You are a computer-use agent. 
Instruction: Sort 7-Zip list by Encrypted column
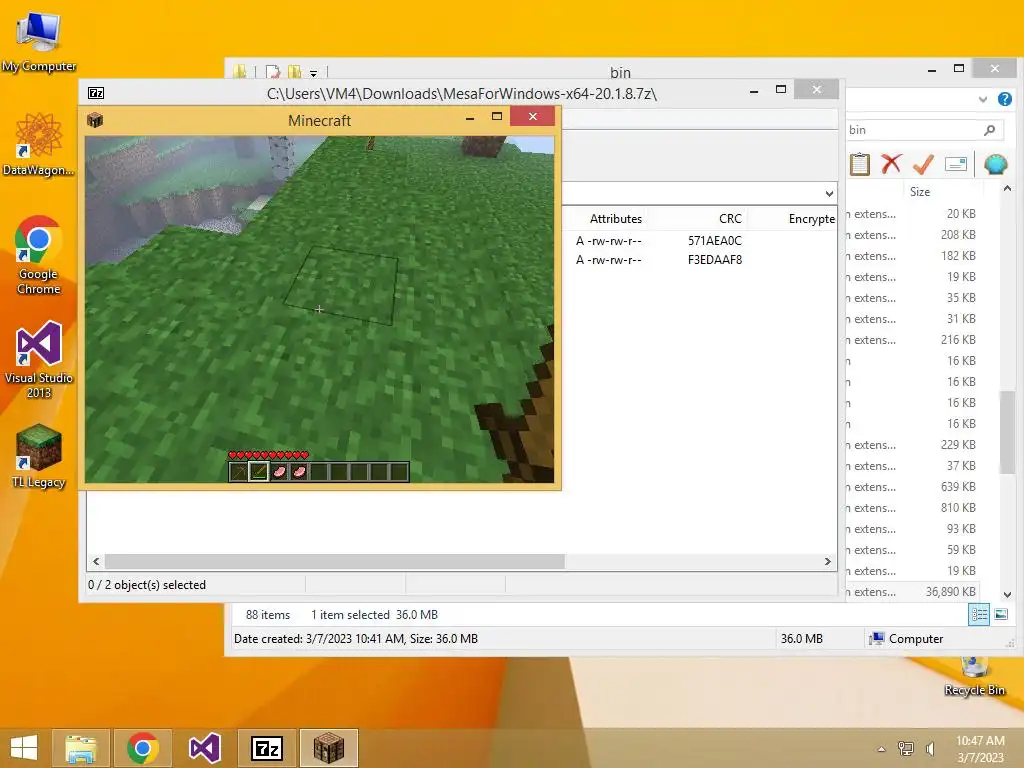pos(811,219)
